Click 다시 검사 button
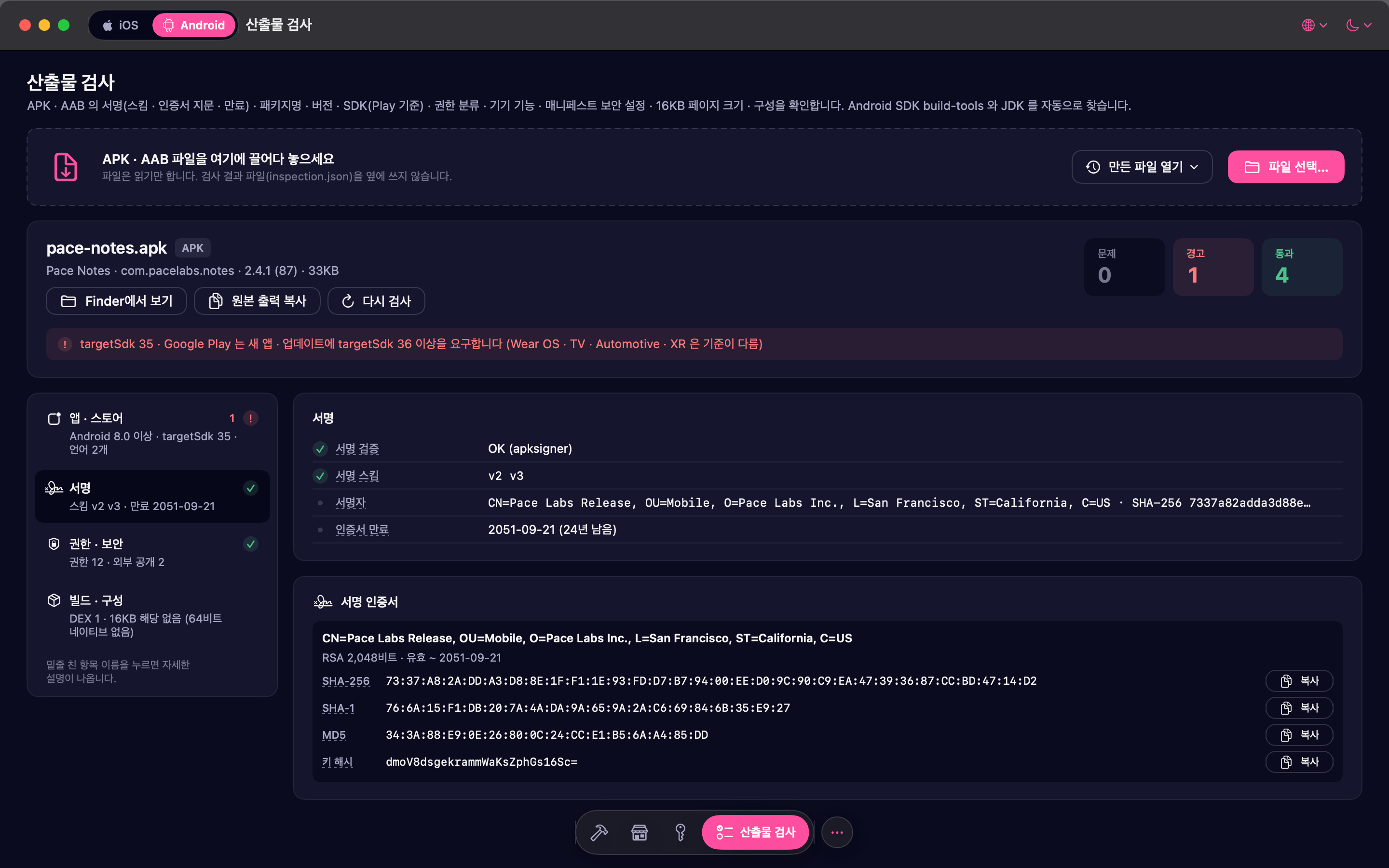1389x868 pixels. tap(376, 301)
